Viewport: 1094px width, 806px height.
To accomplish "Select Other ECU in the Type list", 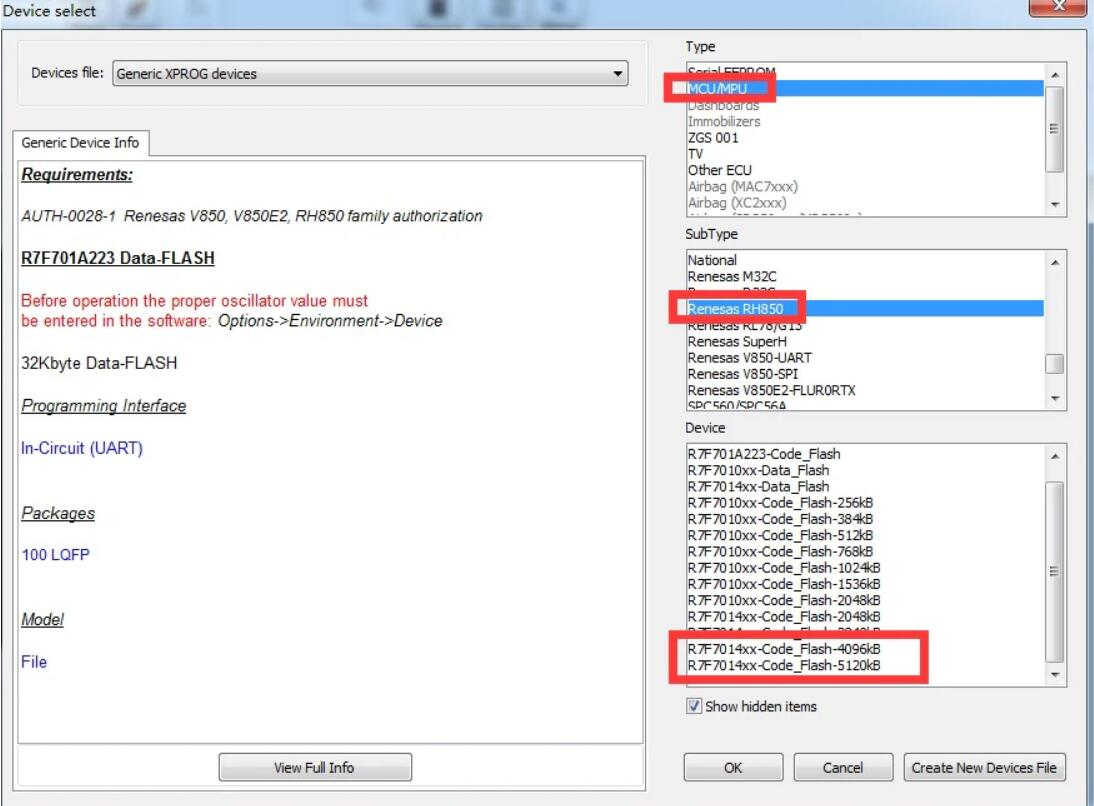I will click(864, 170).
